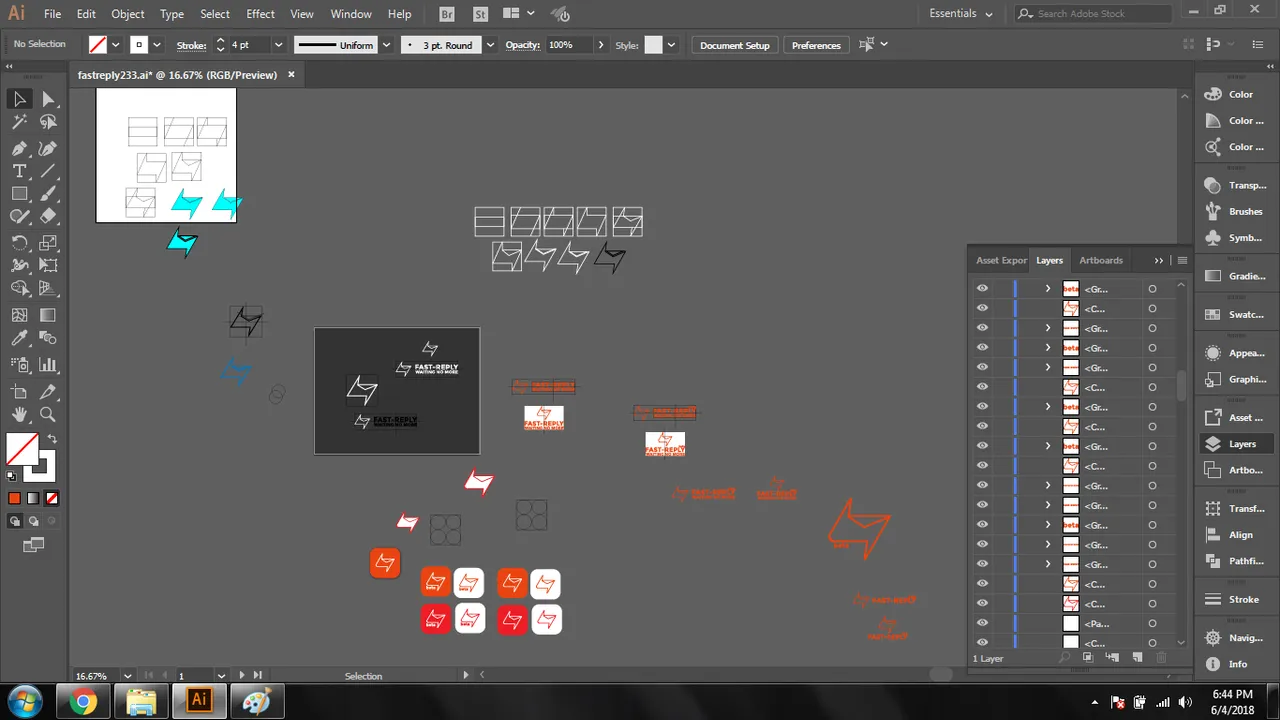1280x720 pixels.
Task: Set paint mode to Color
Action: tap(14, 498)
